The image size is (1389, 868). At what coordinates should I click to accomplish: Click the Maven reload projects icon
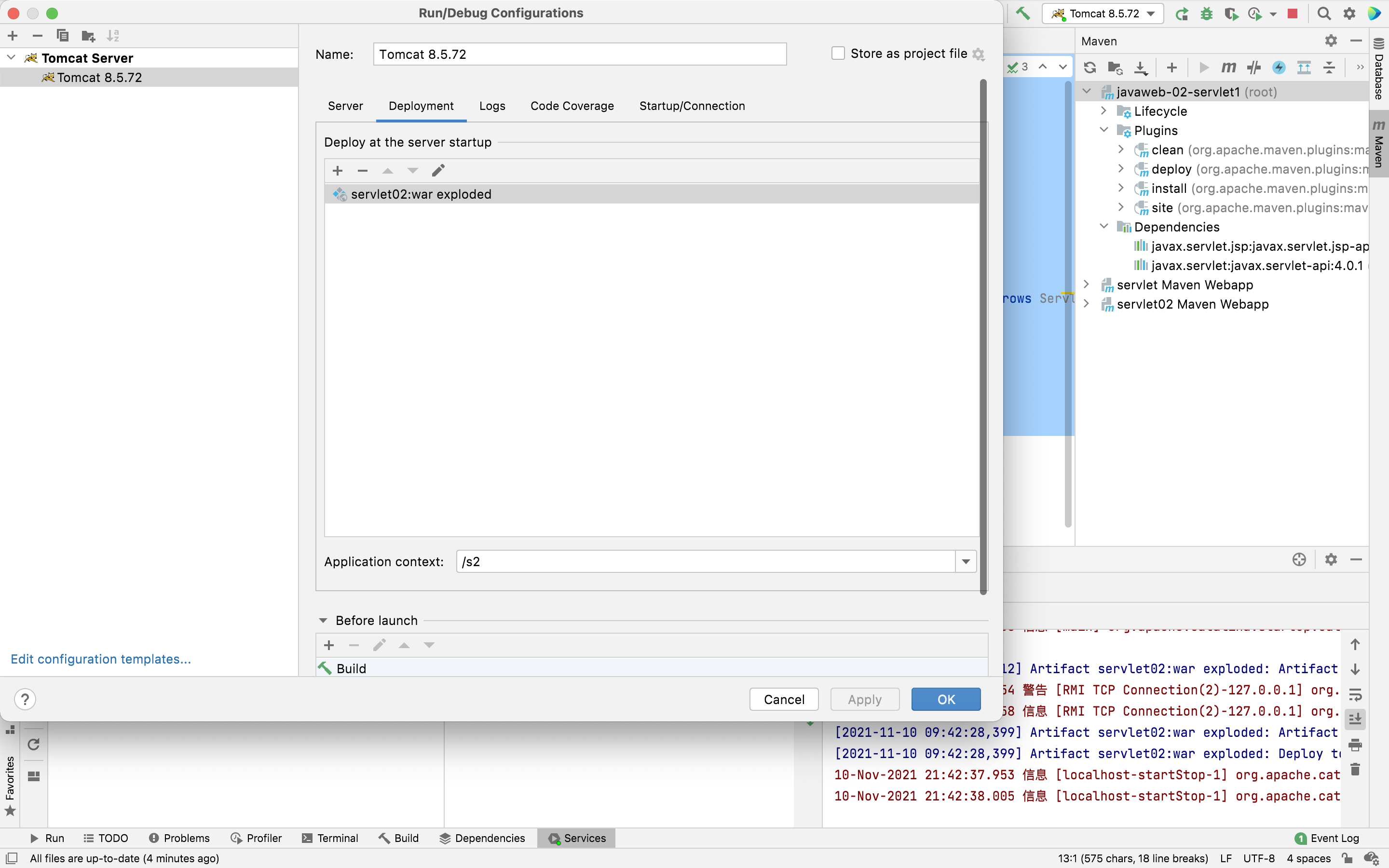click(x=1089, y=68)
